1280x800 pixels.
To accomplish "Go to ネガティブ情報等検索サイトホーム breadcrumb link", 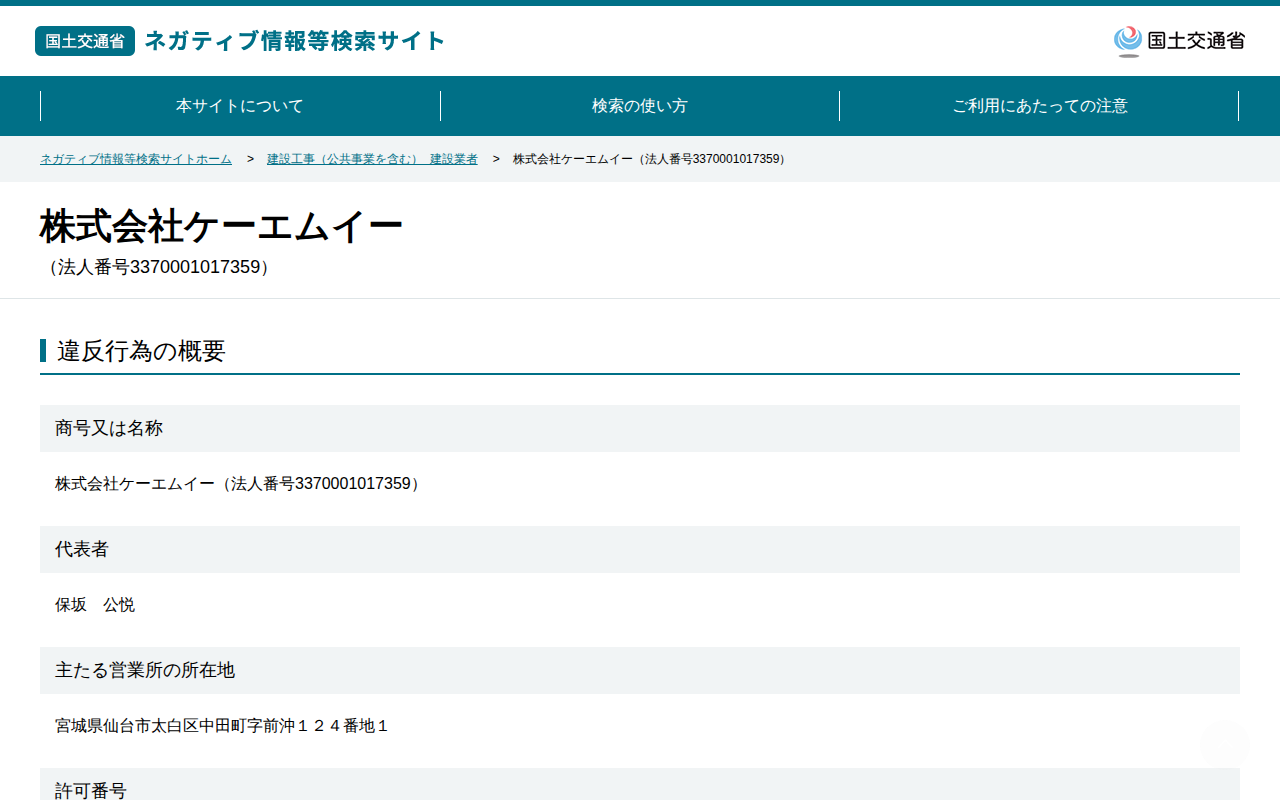I will coord(136,159).
